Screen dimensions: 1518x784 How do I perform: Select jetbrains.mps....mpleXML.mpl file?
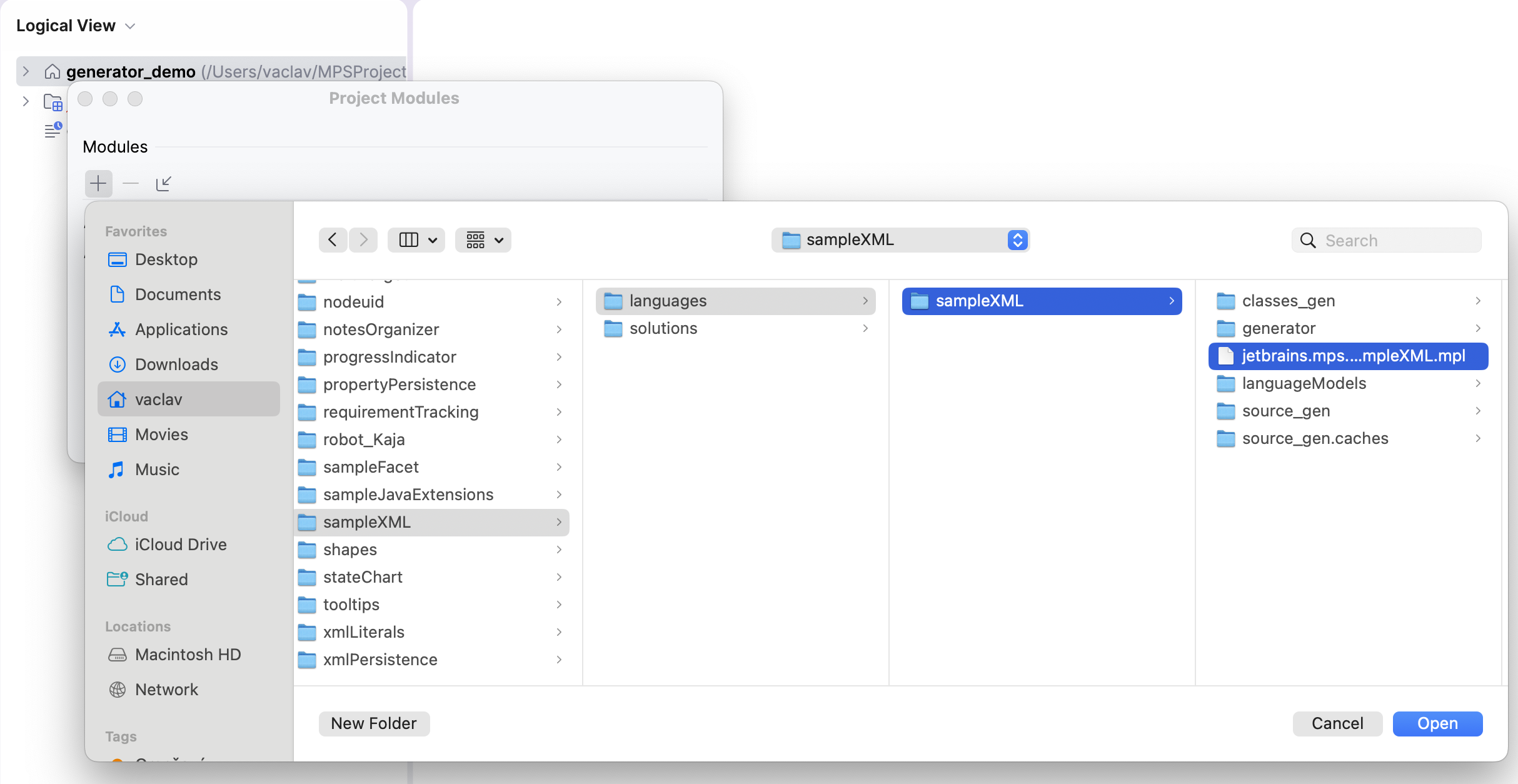1352,356
